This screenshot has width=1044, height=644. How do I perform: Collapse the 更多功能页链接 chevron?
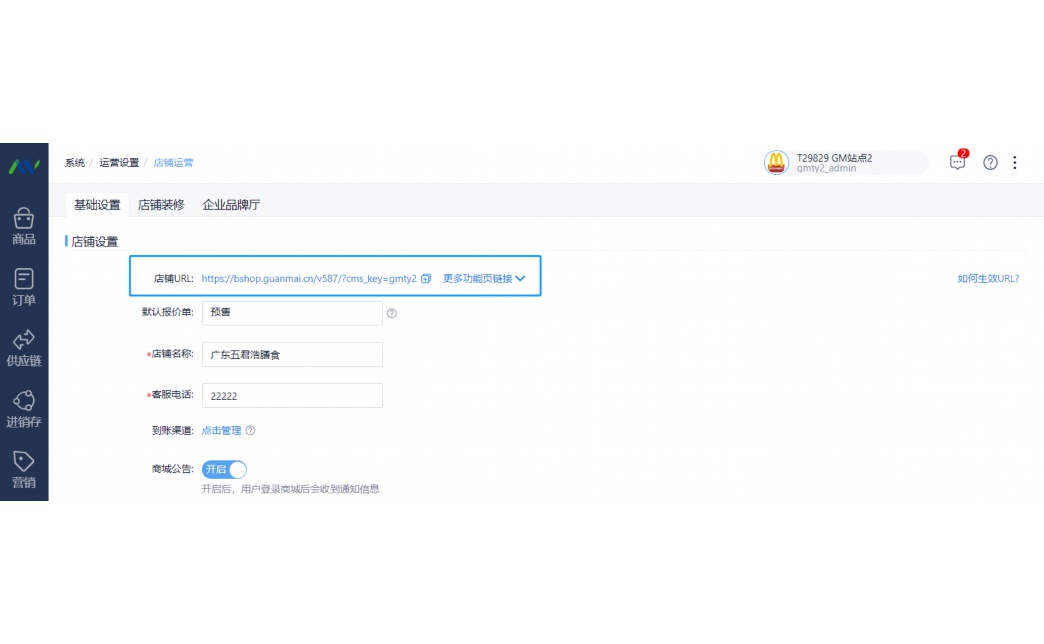tap(521, 279)
